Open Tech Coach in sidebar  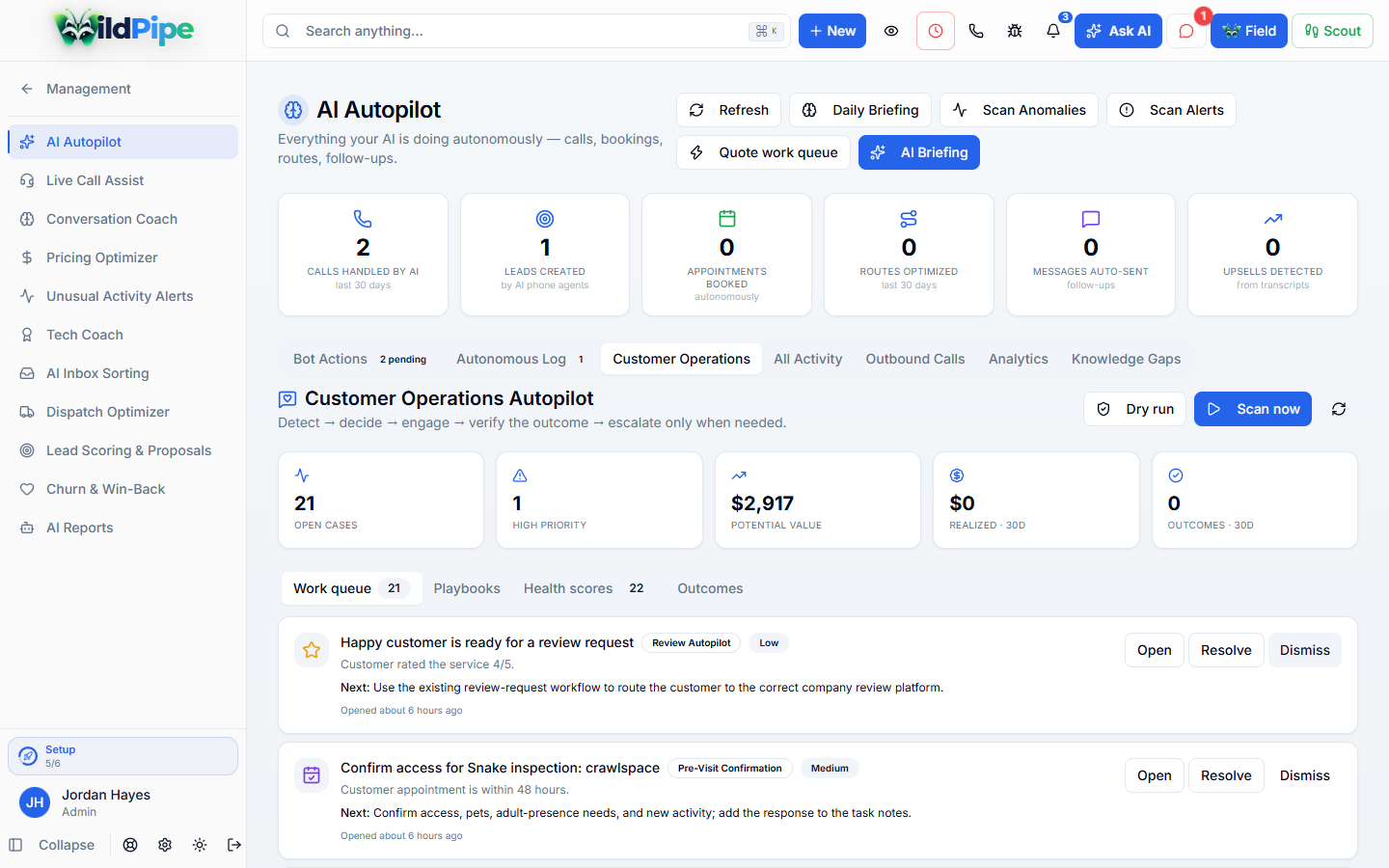tap(123, 335)
